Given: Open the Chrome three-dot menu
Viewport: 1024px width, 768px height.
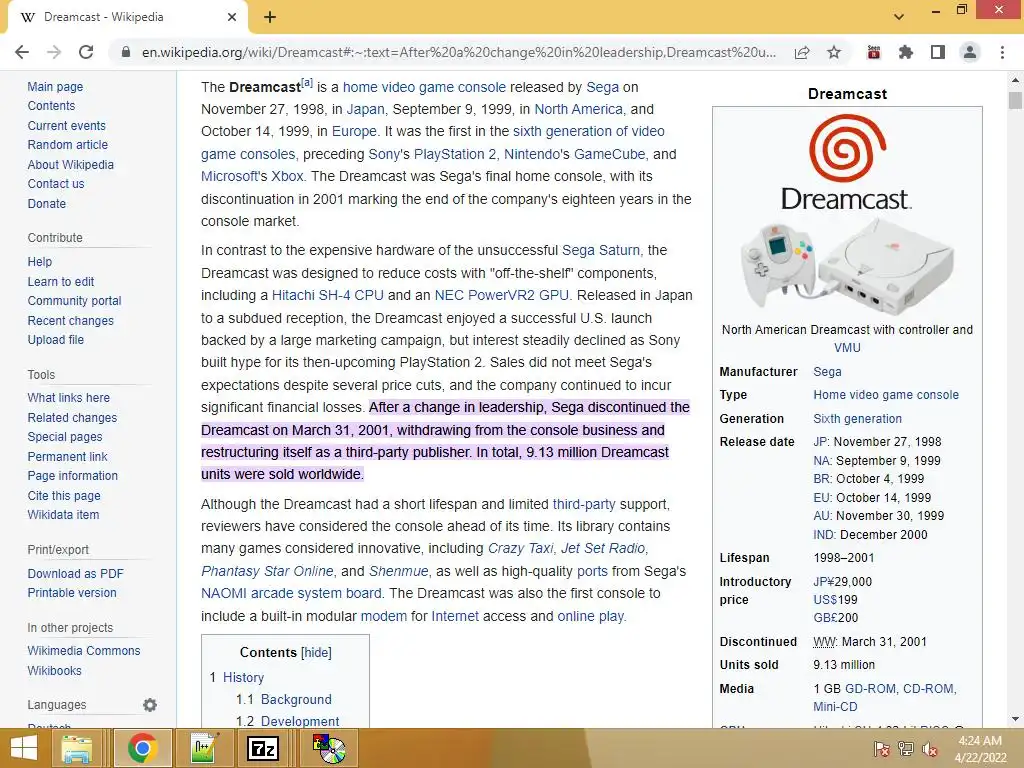Looking at the screenshot, I should tap(1002, 52).
